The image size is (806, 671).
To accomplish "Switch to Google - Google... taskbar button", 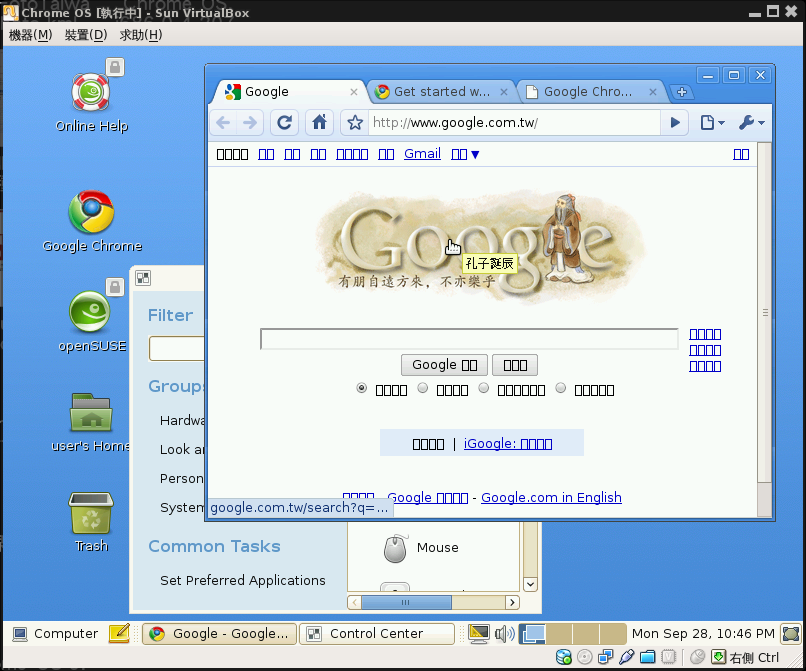I will click(219, 633).
